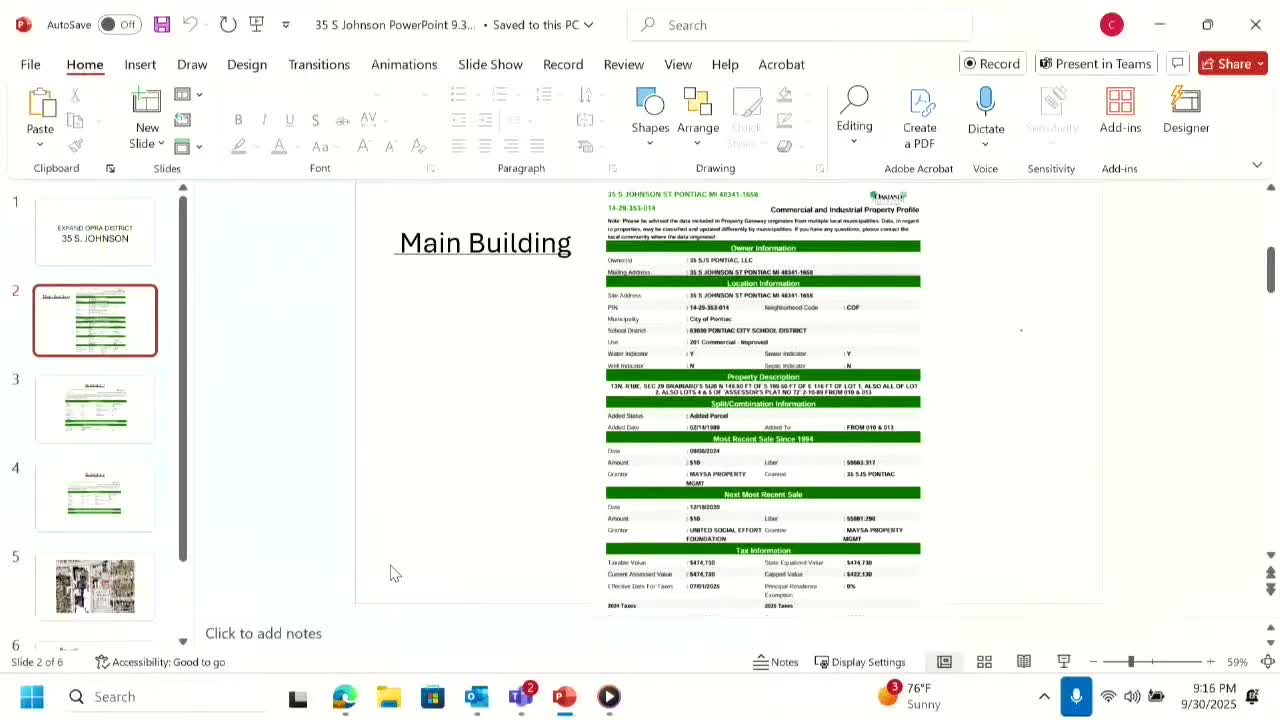The width and height of the screenshot is (1280, 720).
Task: Open the Clipboard dialog launcher
Action: tap(110, 168)
